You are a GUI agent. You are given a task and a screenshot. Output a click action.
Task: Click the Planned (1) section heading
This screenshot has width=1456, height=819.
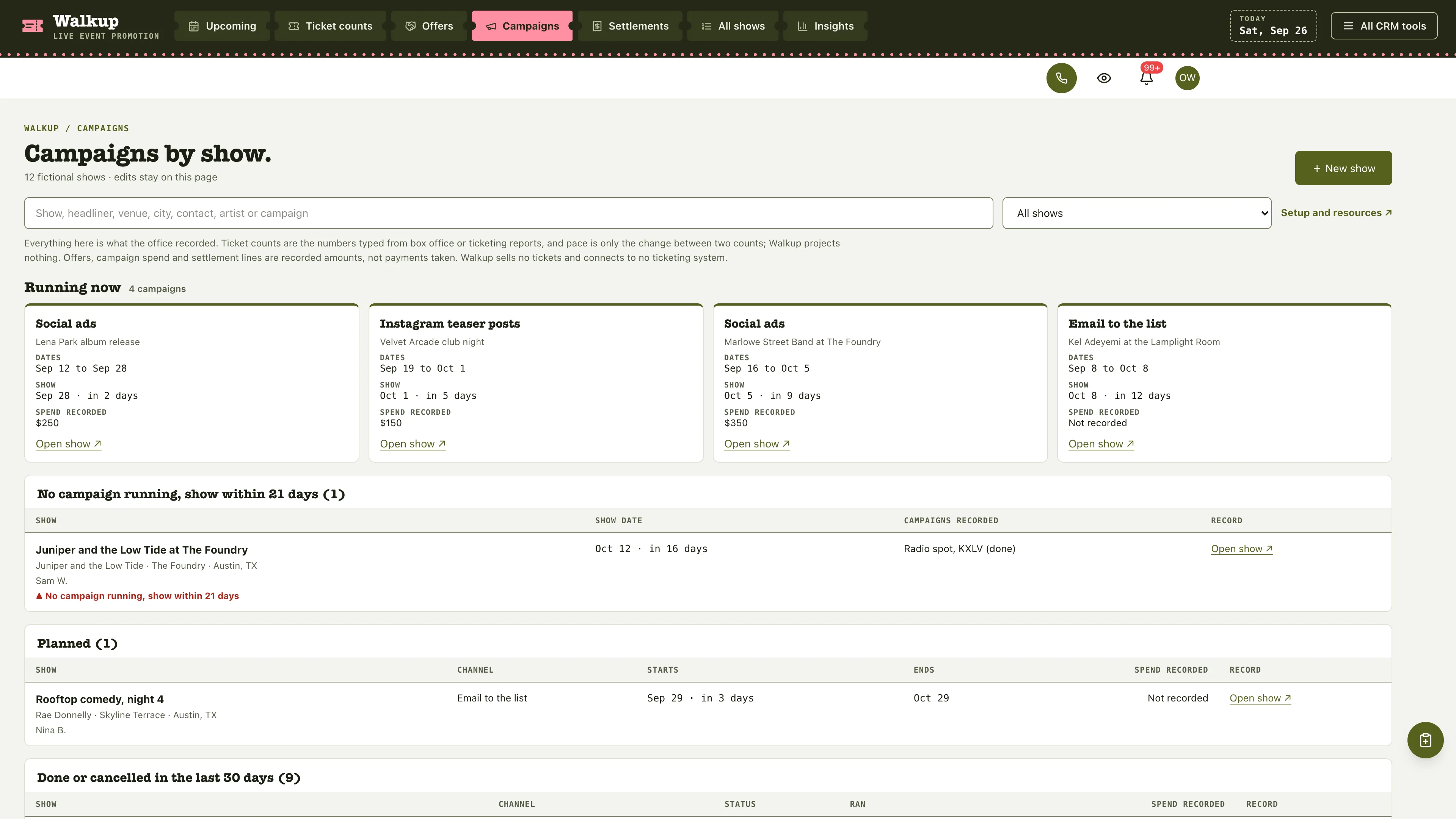tap(77, 643)
